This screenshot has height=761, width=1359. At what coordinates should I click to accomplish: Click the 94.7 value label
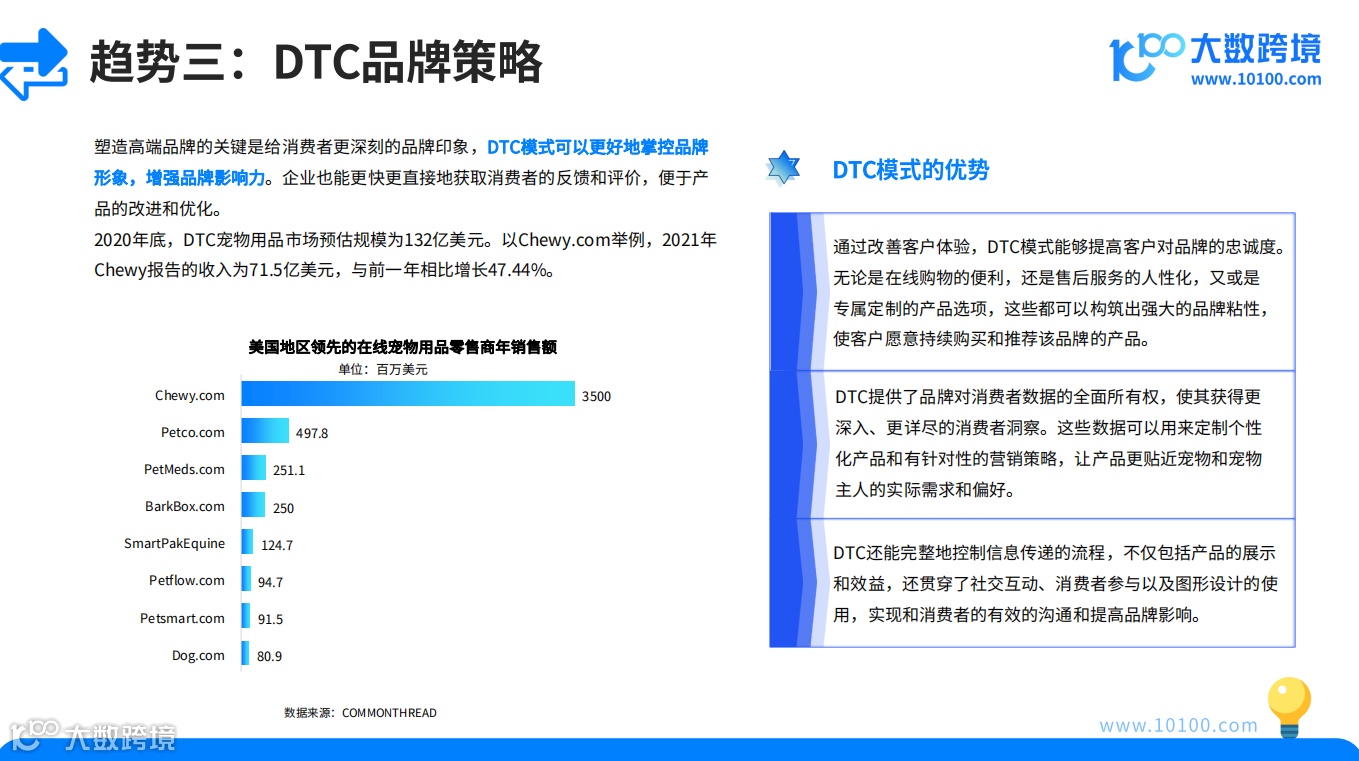270,582
